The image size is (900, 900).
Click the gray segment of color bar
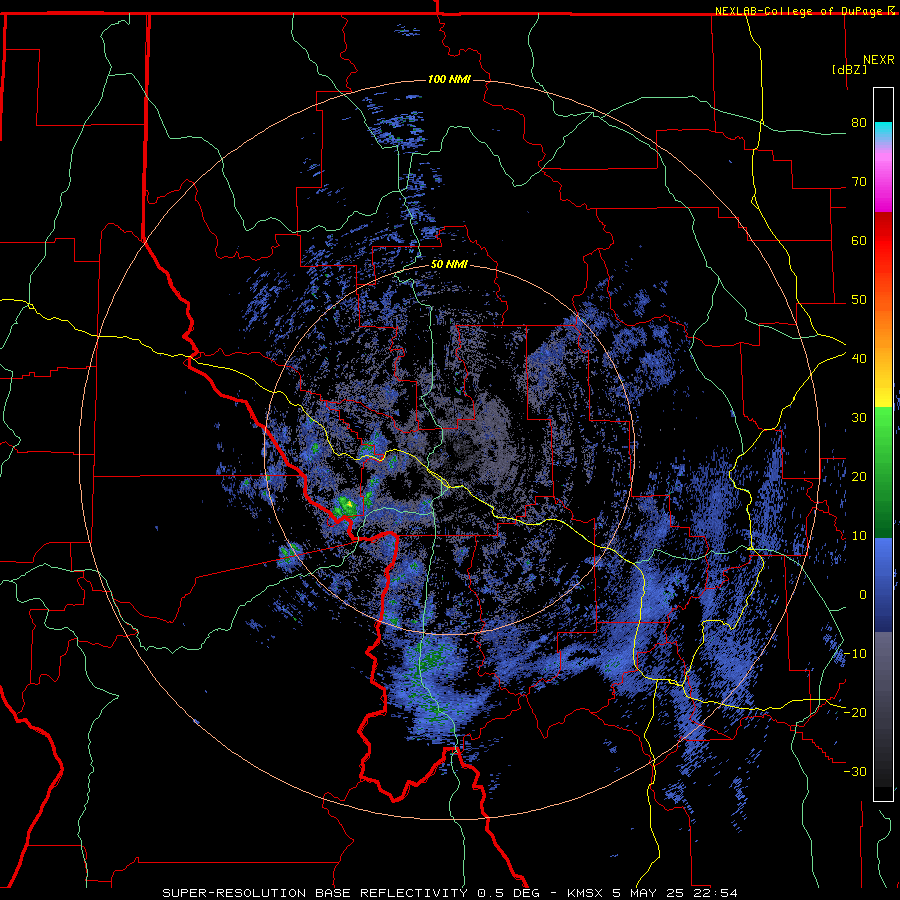pyautogui.click(x=883, y=709)
